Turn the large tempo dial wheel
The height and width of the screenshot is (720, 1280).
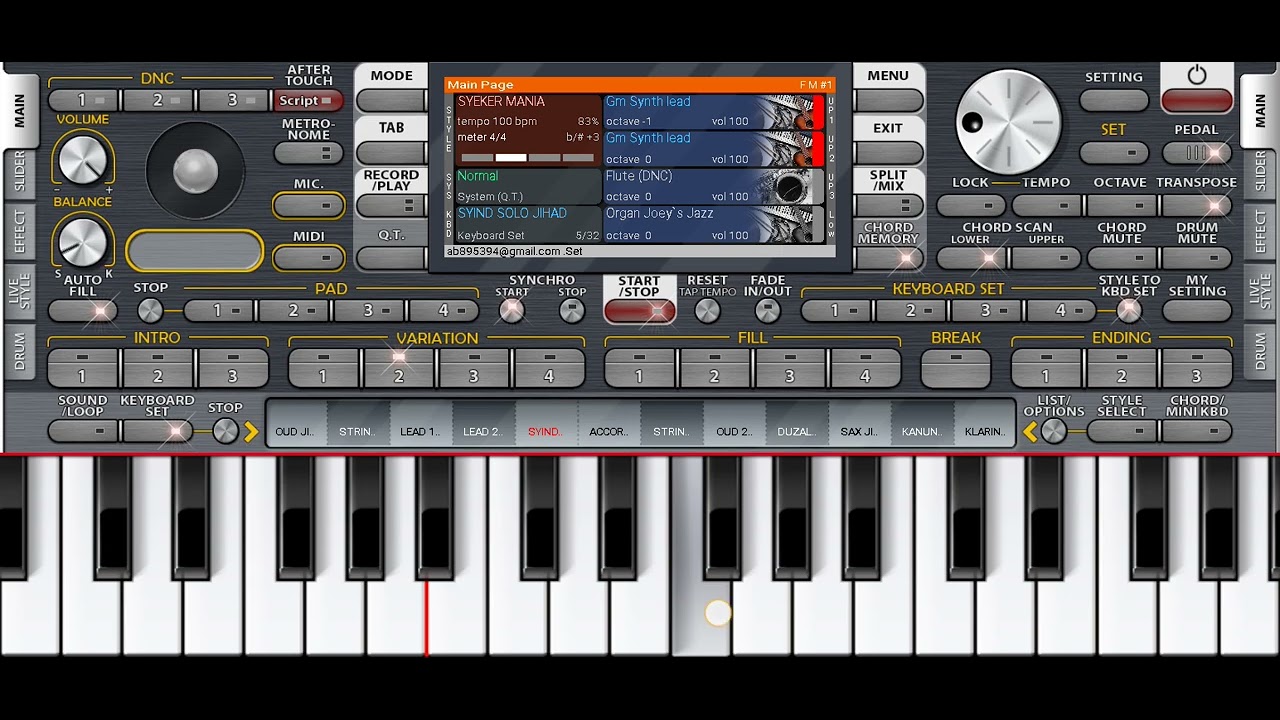(1008, 122)
